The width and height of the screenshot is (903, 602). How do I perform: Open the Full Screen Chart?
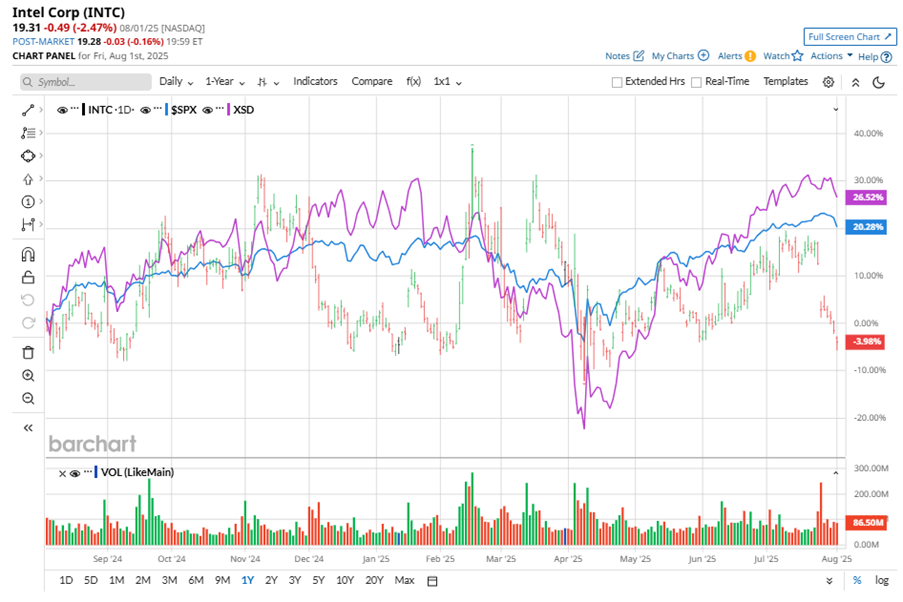pos(850,37)
